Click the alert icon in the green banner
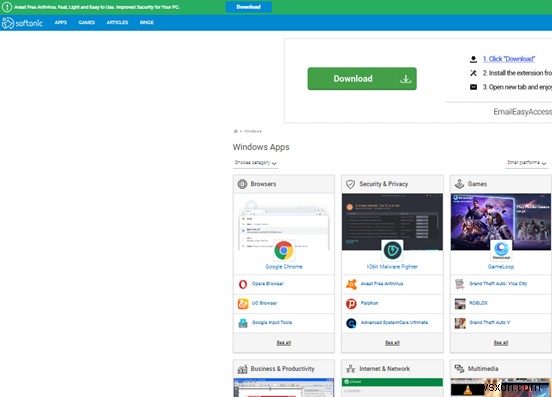This screenshot has height=397, width=552. click(7, 7)
